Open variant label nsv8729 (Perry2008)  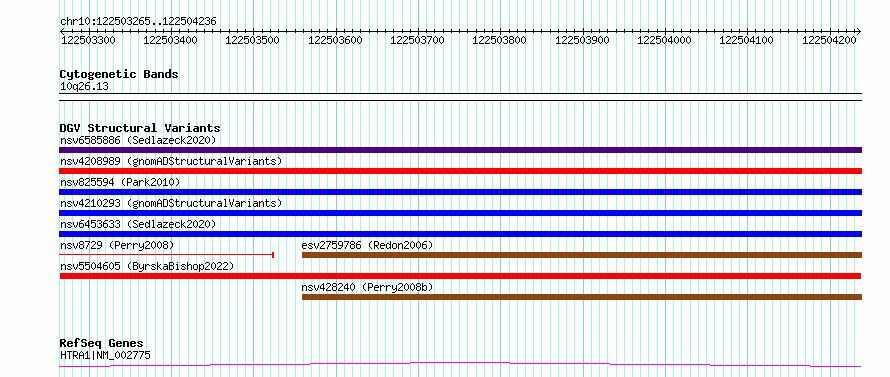pos(117,245)
